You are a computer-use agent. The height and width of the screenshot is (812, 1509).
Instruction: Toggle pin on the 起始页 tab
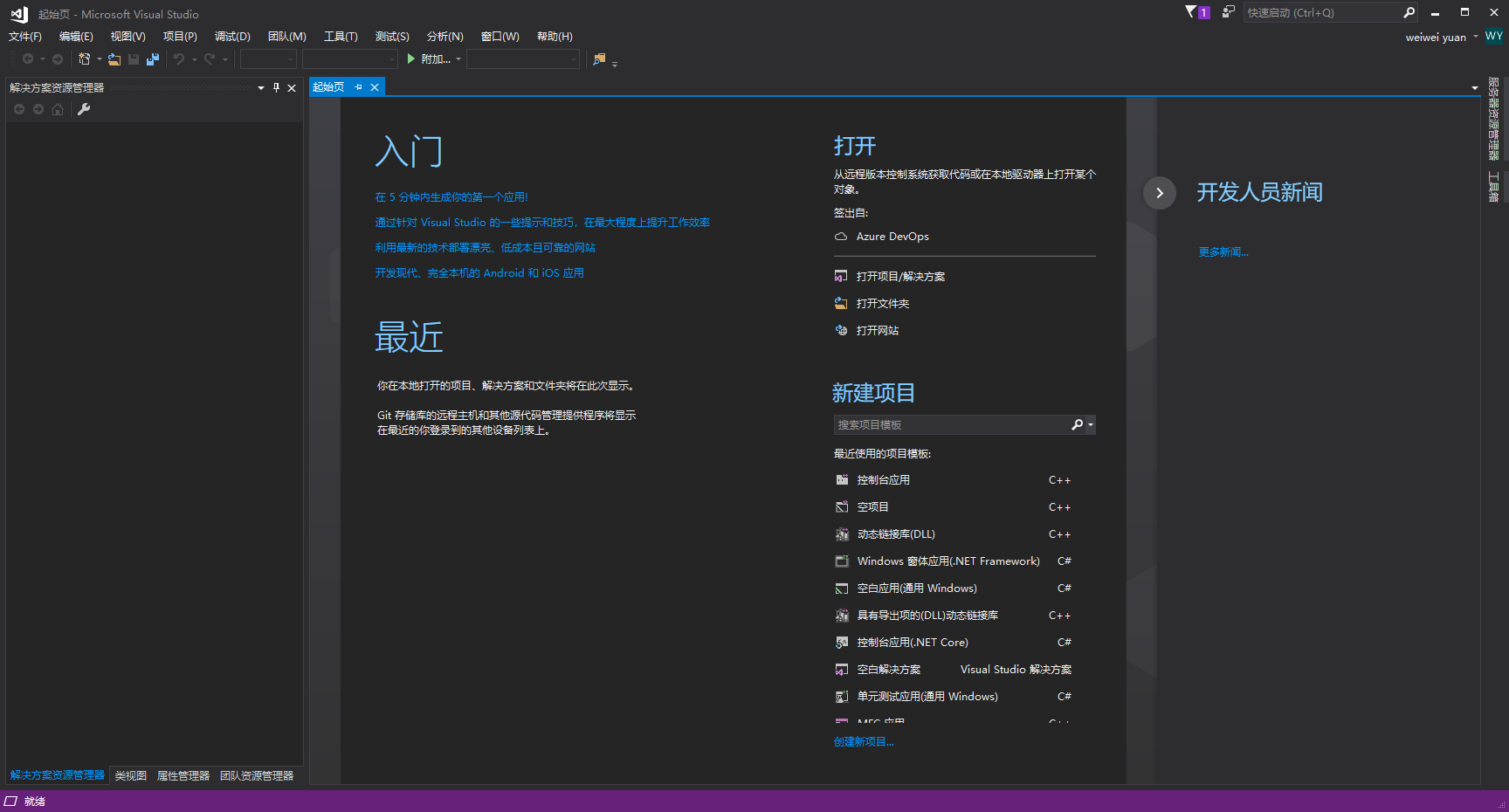click(358, 87)
